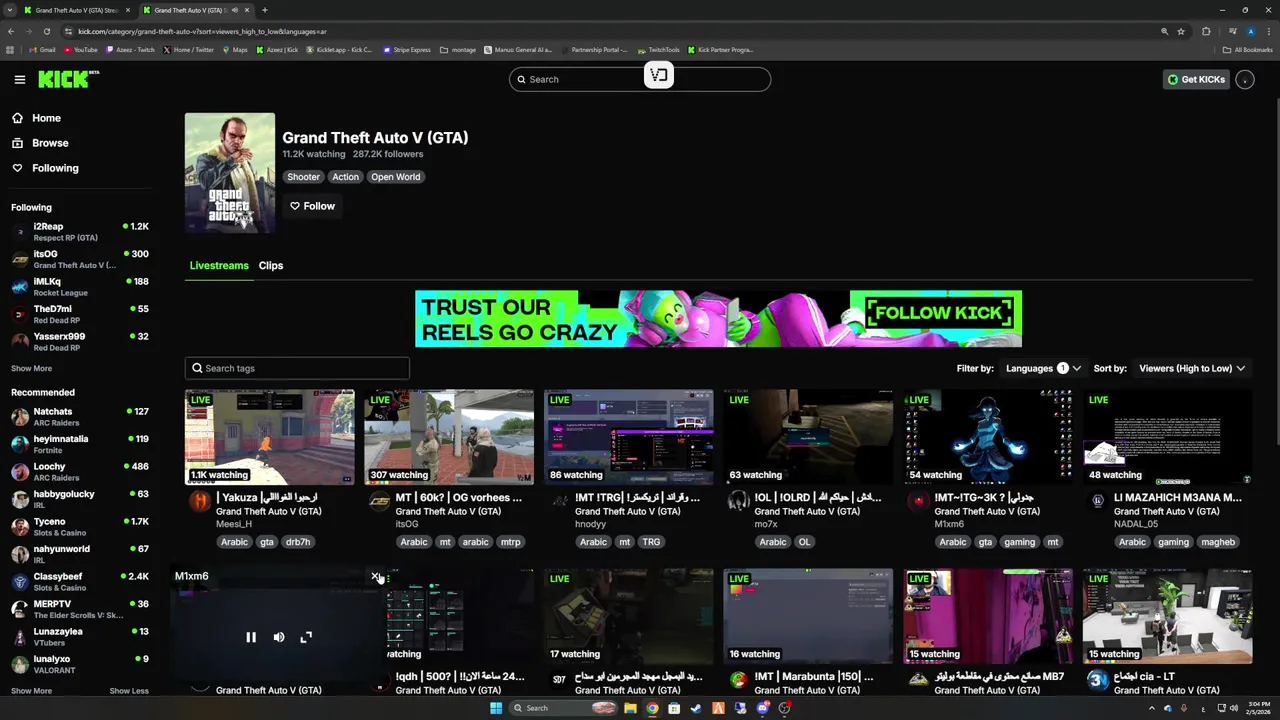Click the Home icon in sidebar
Viewport: 1280px width, 720px height.
tap(17, 118)
